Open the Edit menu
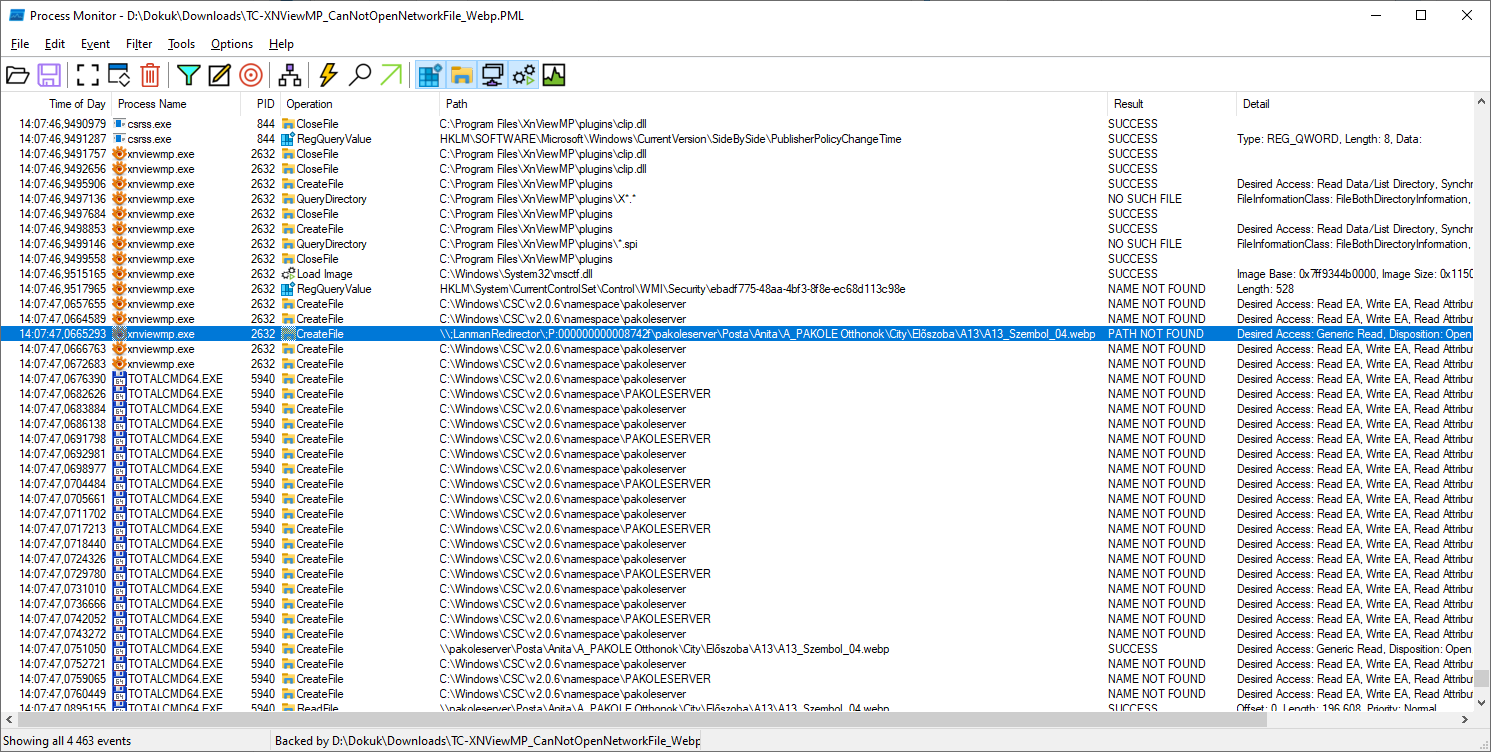1491x752 pixels. (55, 44)
